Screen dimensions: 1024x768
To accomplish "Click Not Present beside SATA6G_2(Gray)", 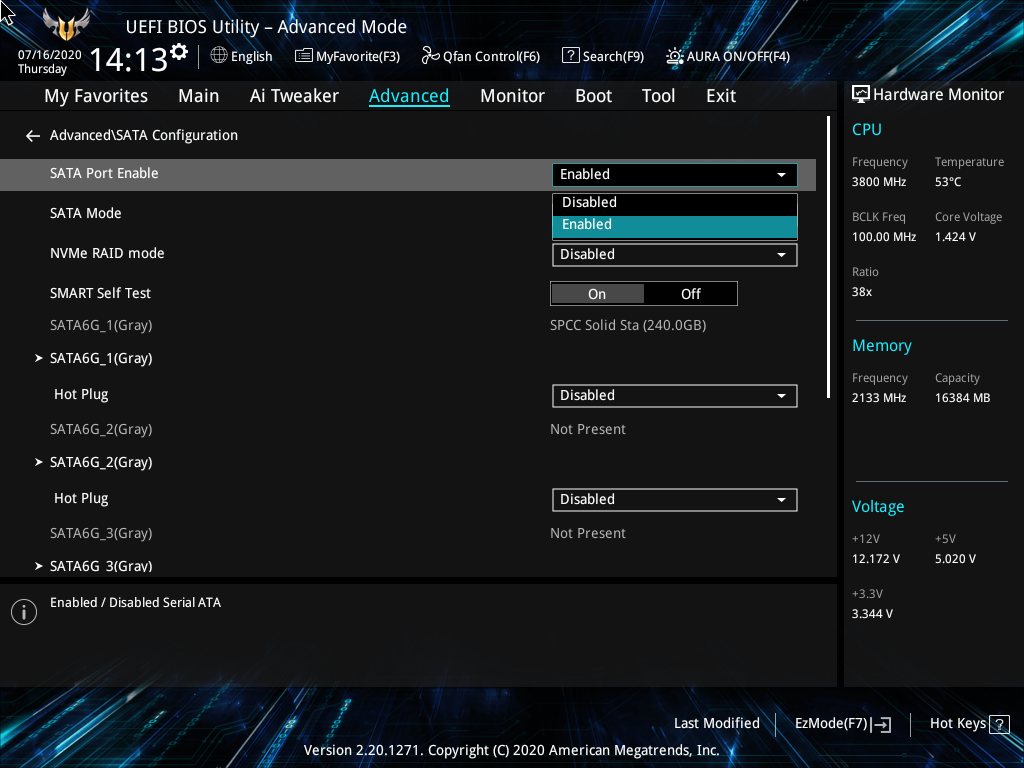I will [x=588, y=429].
